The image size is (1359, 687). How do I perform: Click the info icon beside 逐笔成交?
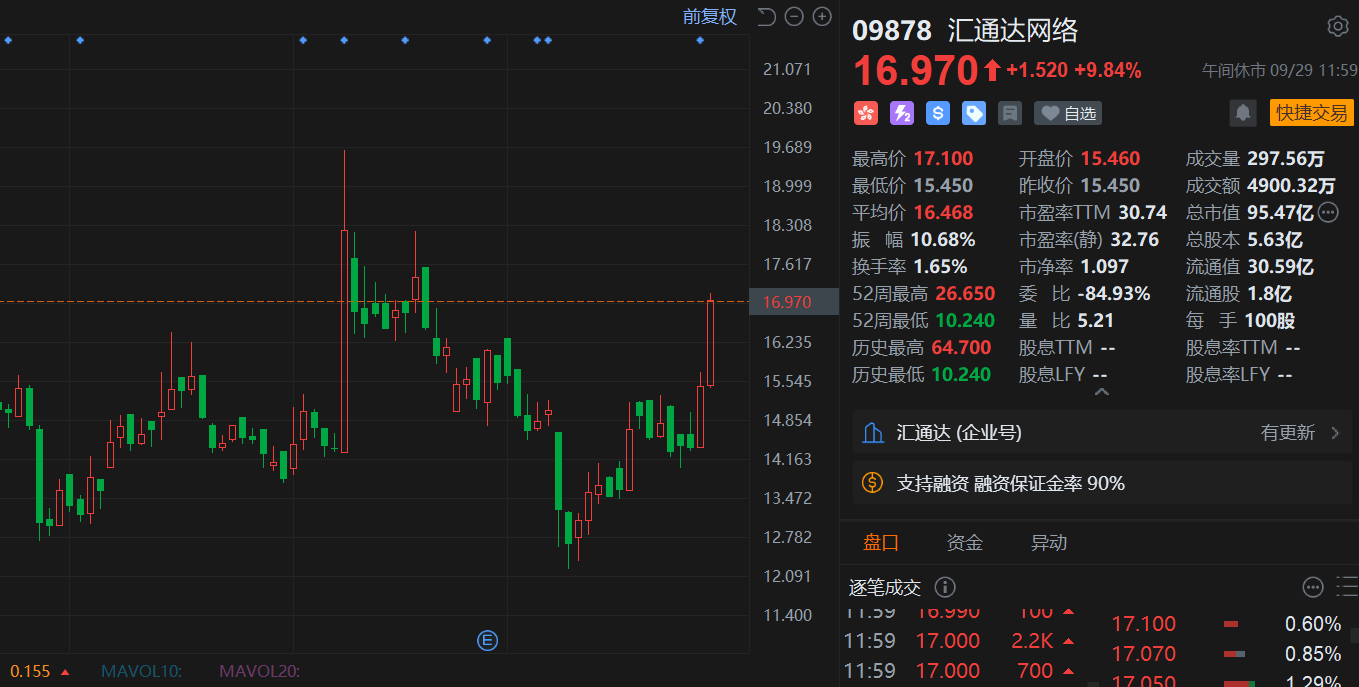pyautogui.click(x=945, y=587)
